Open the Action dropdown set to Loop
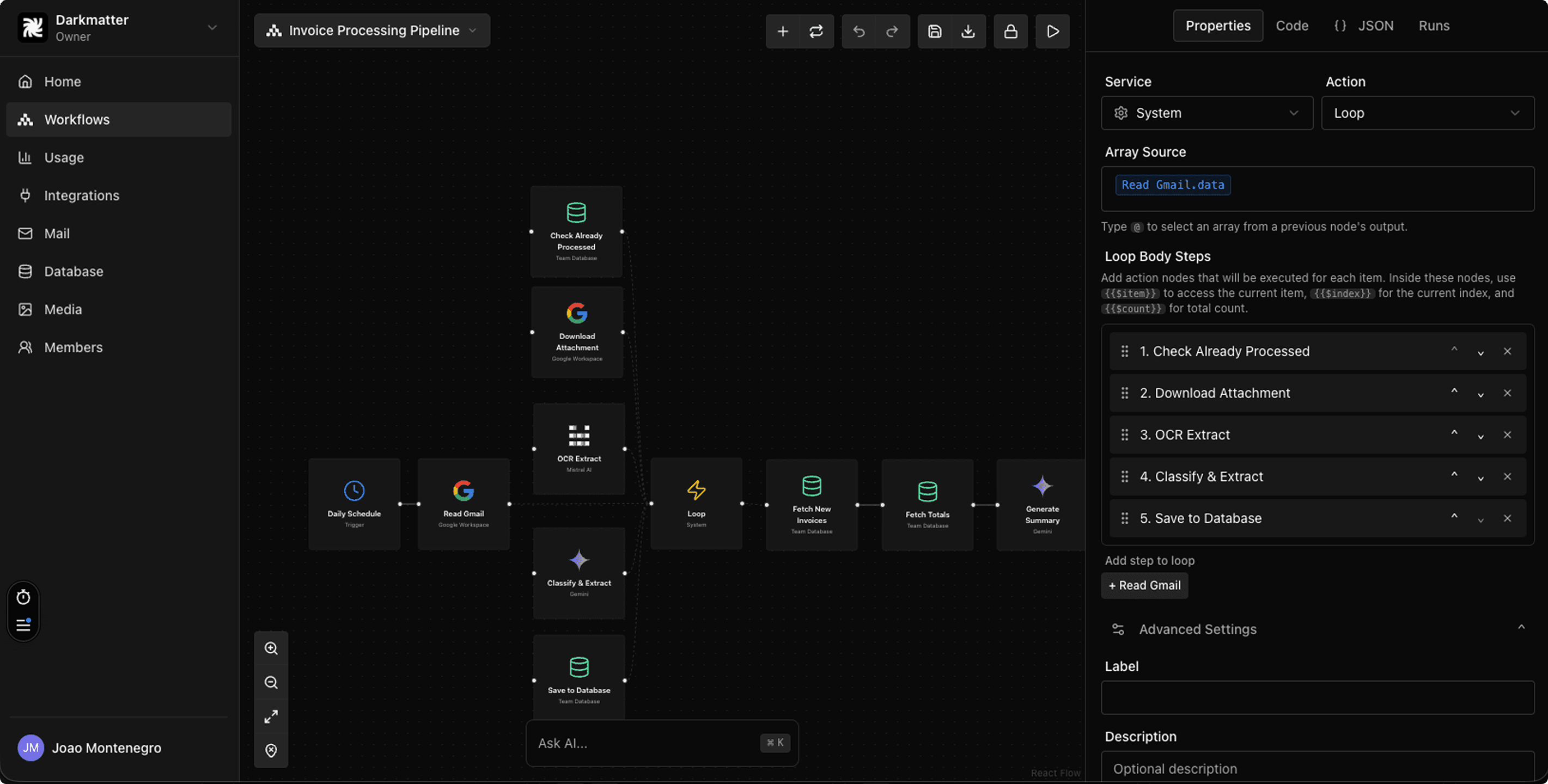The height and width of the screenshot is (784, 1548). 1428,112
